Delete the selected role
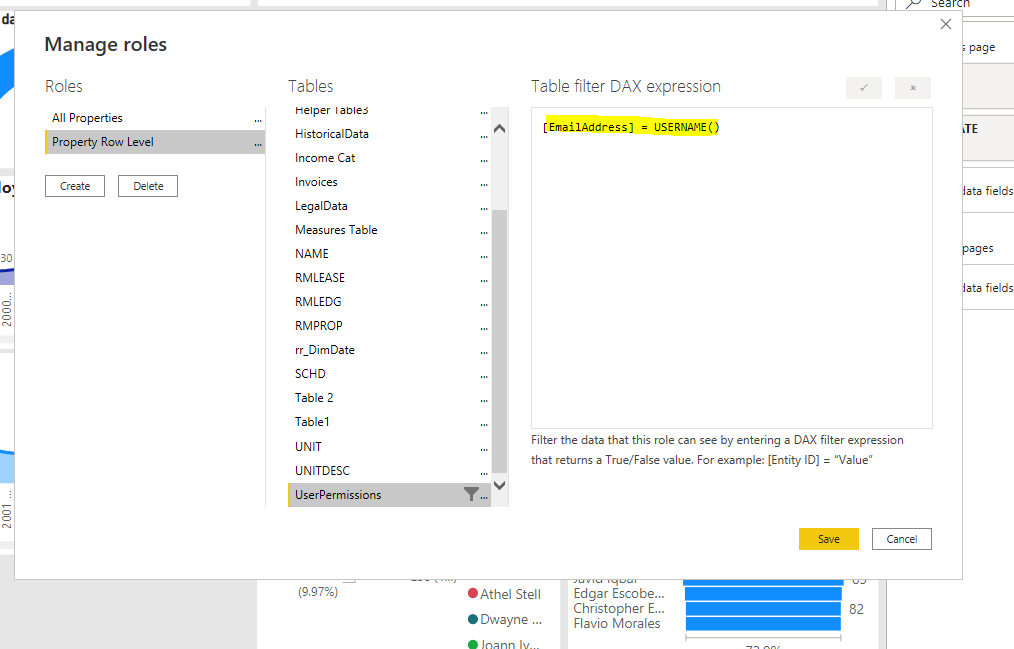The width and height of the screenshot is (1014, 649). pos(148,186)
